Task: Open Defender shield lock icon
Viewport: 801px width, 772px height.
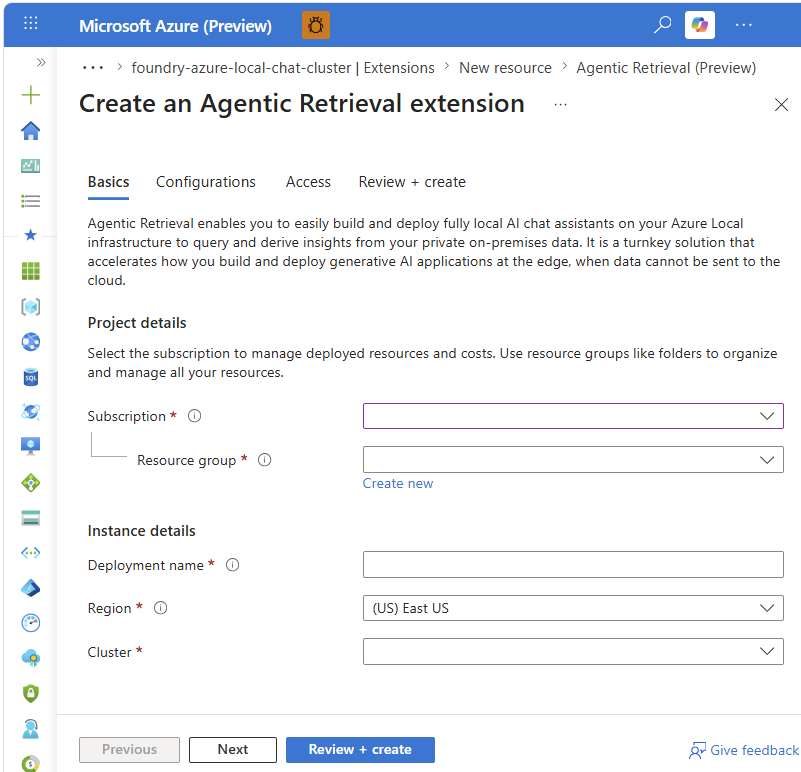Action: (x=31, y=693)
